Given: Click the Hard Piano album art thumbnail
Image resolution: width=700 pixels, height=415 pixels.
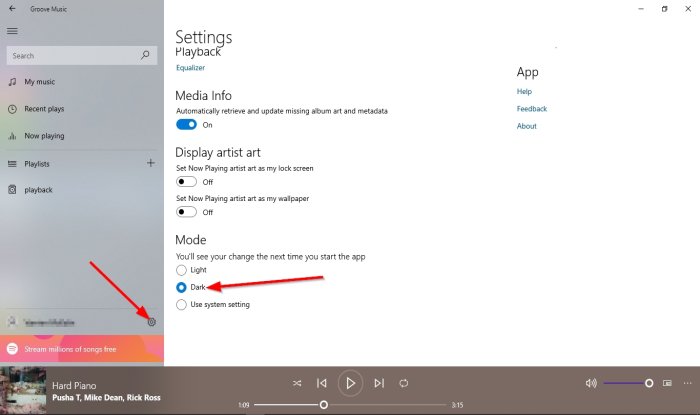Looking at the screenshot, I should pos(23,391).
